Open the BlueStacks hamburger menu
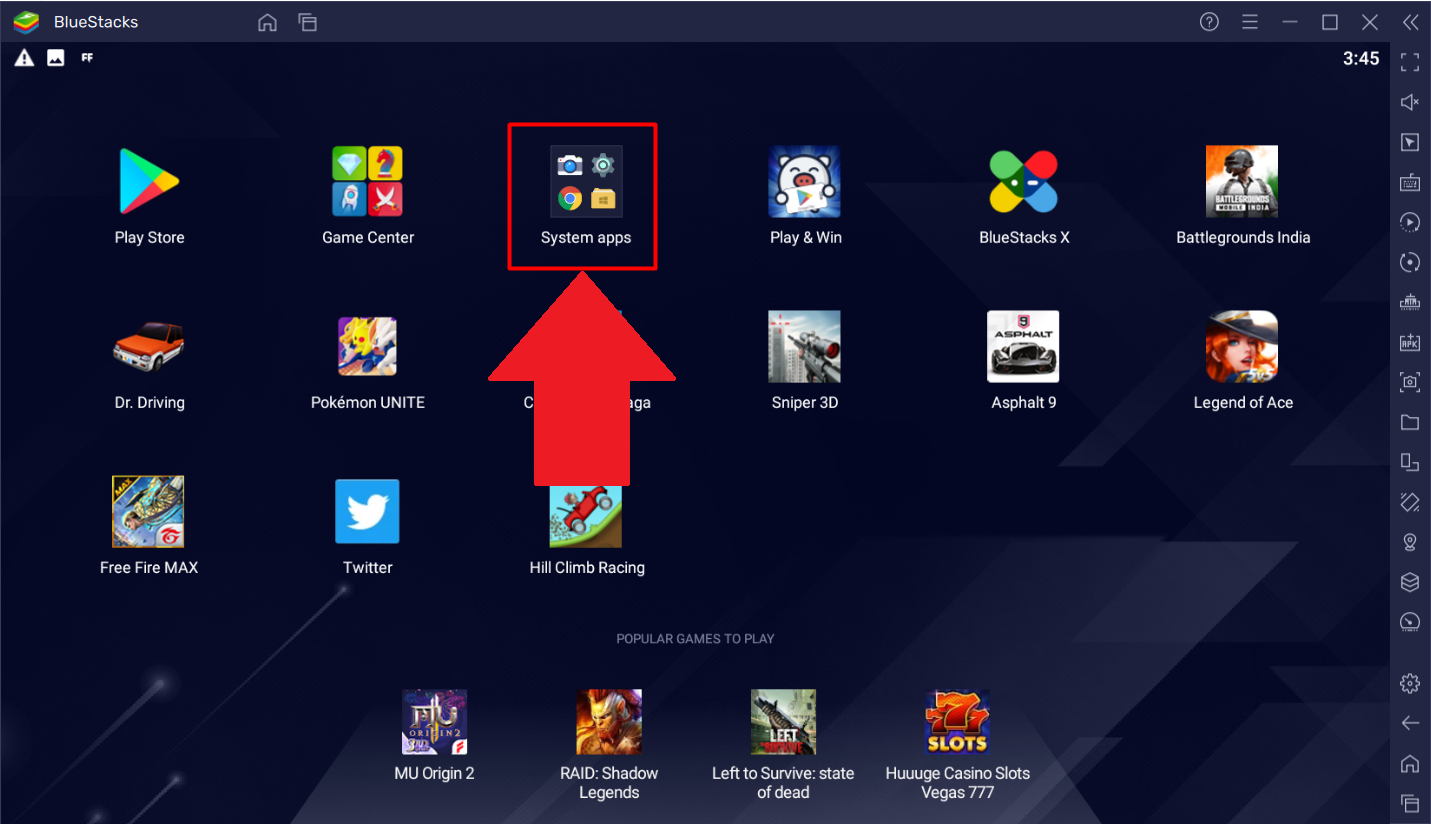Screen dimensions: 1431x824 point(1249,21)
